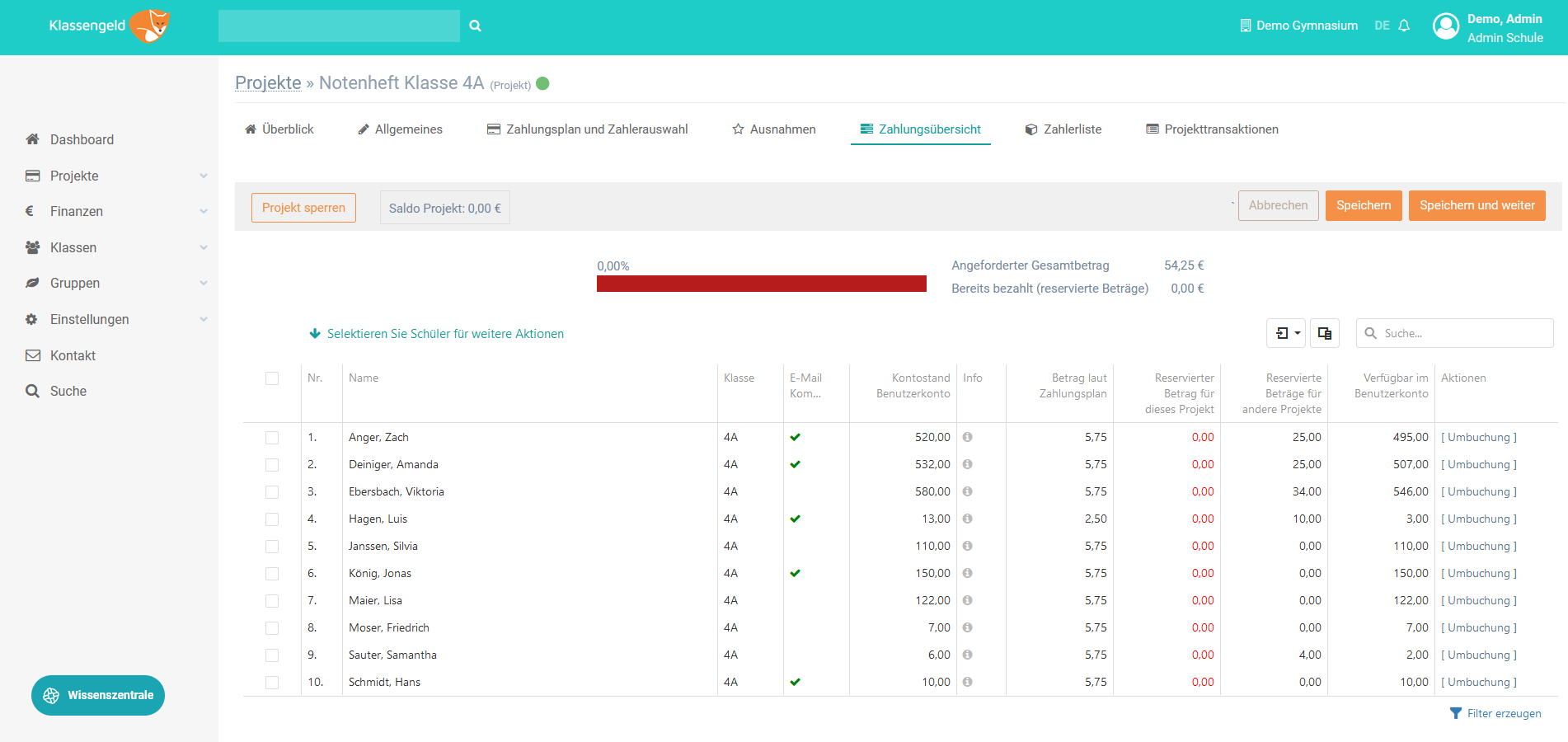This screenshot has width=1568, height=742.
Task: Open the export dropdown icon above table
Action: point(1286,333)
